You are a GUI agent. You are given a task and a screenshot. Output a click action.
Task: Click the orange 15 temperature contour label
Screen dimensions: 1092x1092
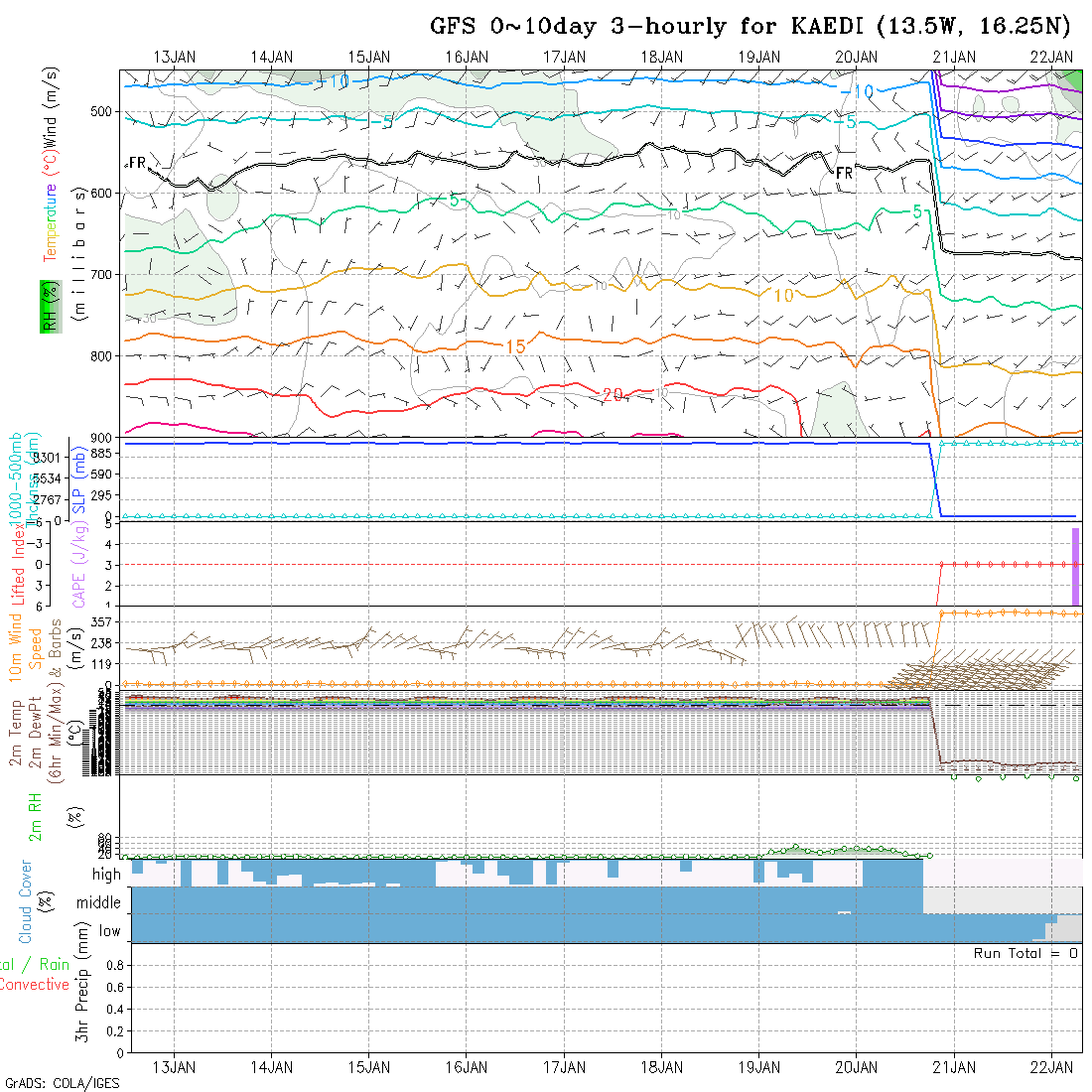(515, 346)
